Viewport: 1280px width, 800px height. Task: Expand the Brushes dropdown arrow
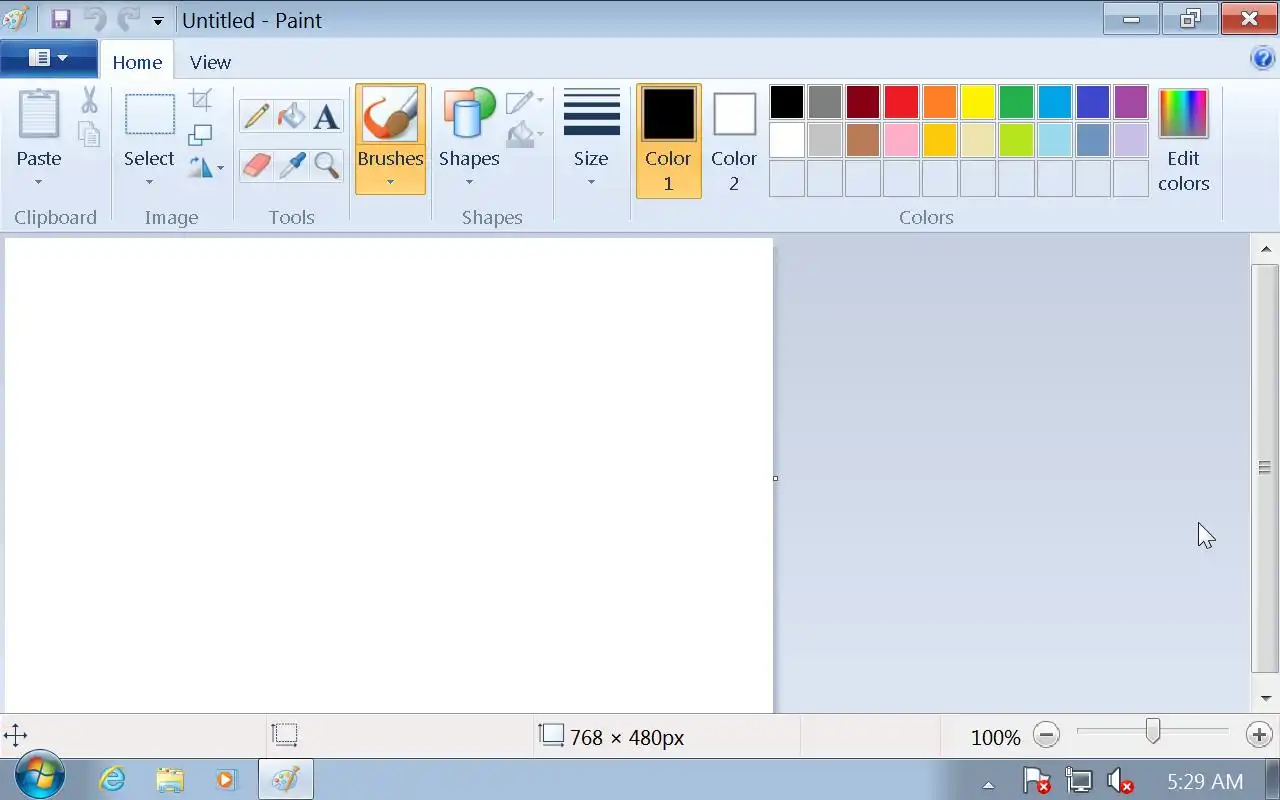(390, 182)
